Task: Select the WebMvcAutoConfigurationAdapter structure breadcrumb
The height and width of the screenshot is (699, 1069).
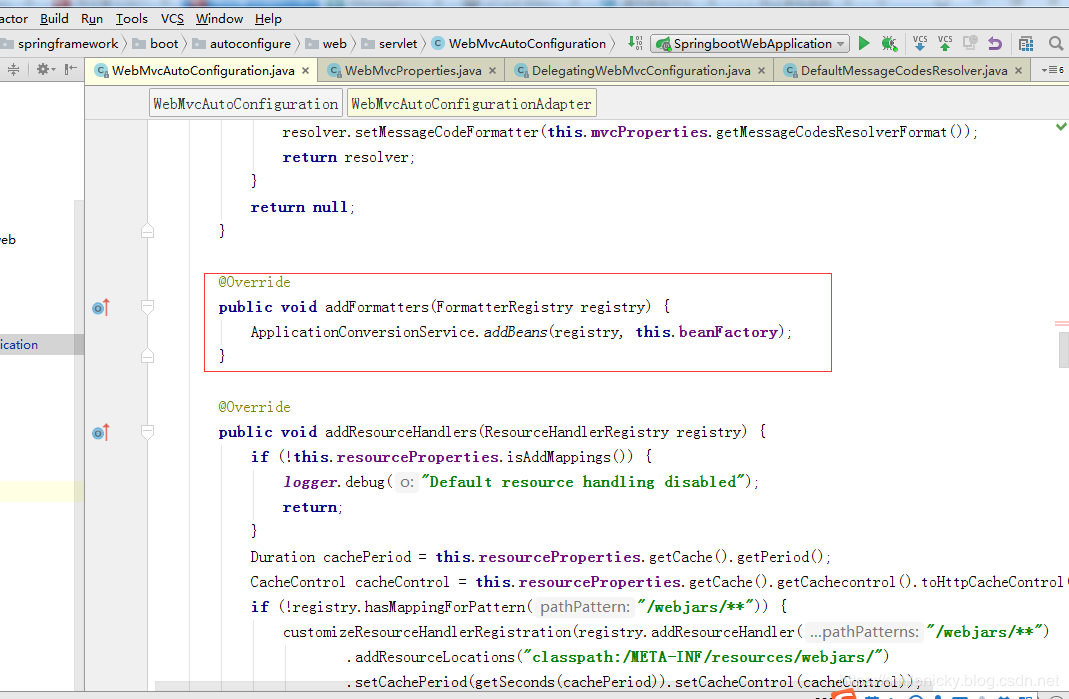Action: (471, 104)
